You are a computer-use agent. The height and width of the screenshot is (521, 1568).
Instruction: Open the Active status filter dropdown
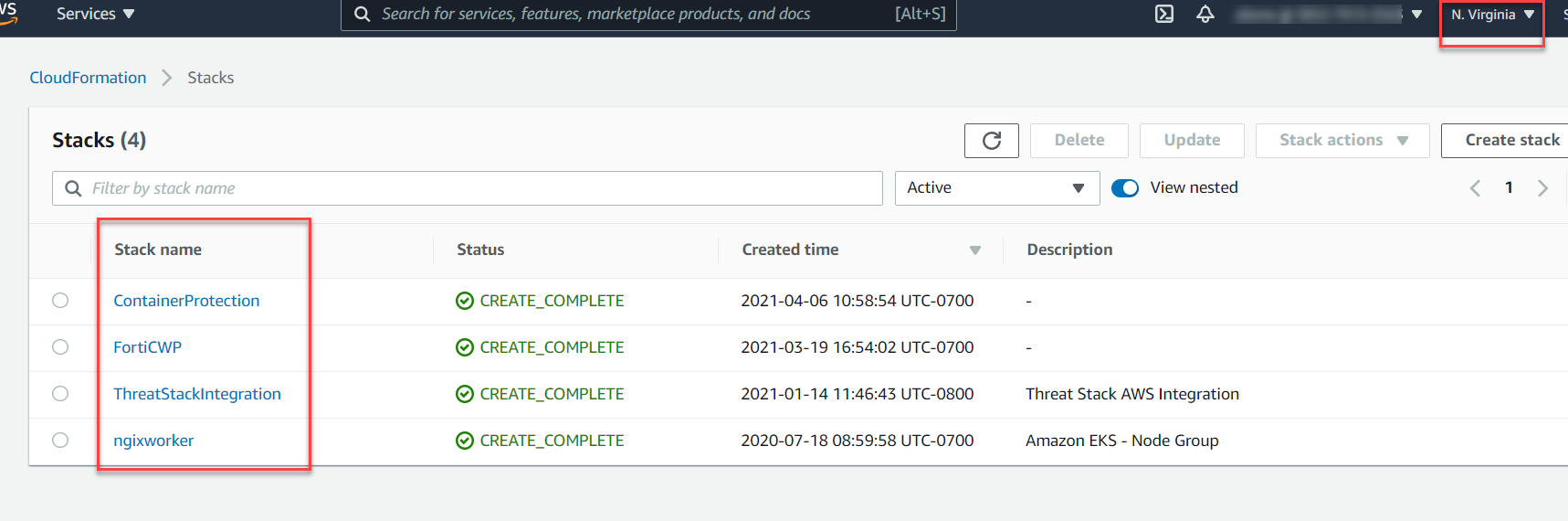[x=996, y=188]
